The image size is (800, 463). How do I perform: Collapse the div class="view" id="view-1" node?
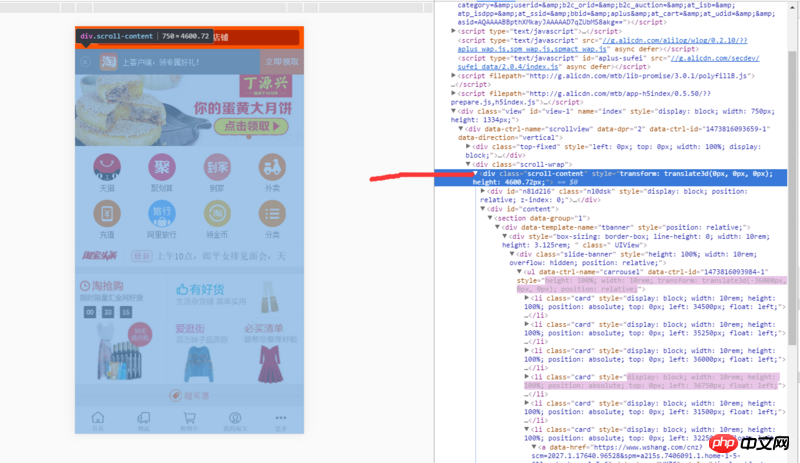pos(453,111)
